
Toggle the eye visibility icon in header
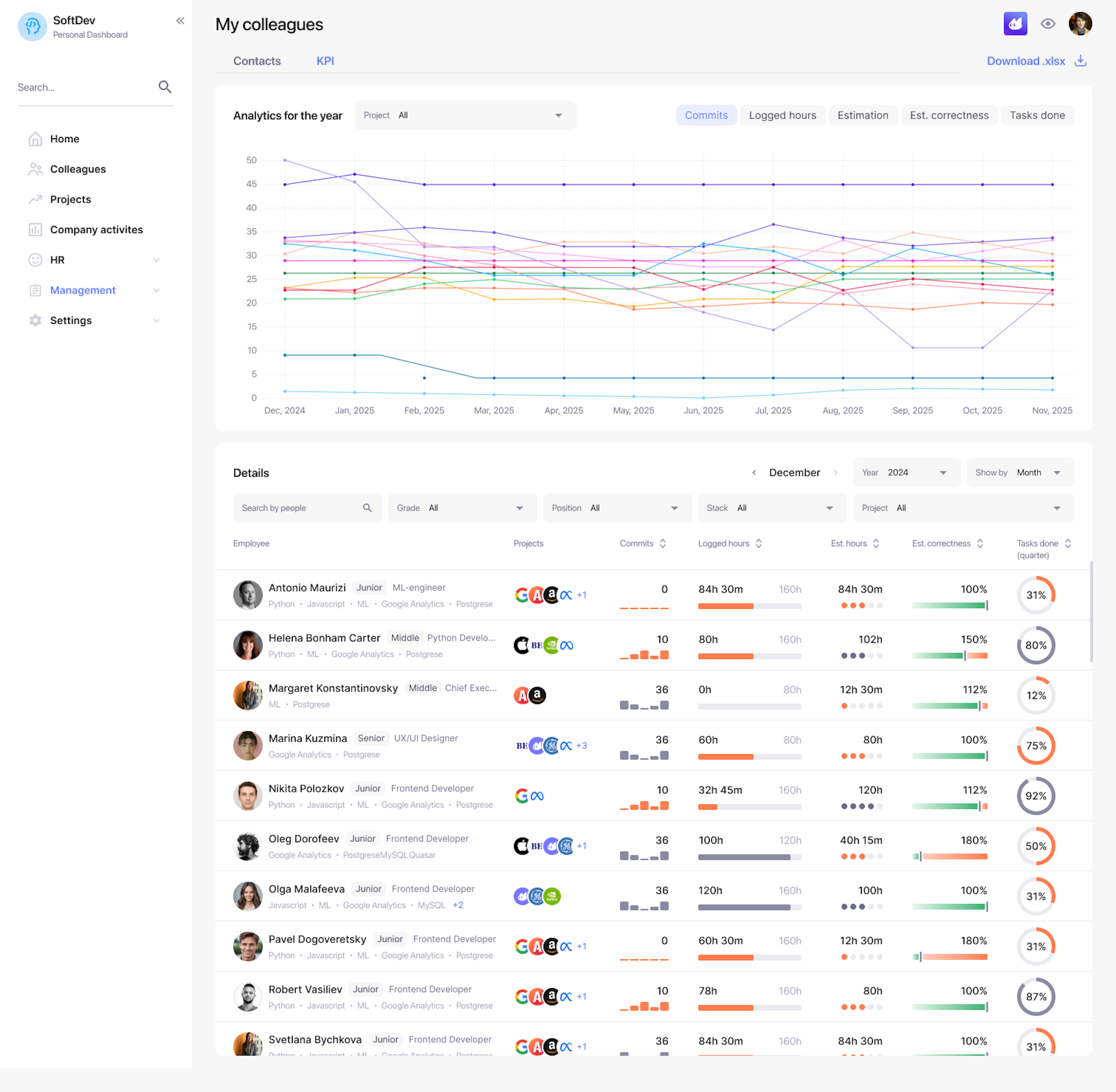[x=1048, y=24]
